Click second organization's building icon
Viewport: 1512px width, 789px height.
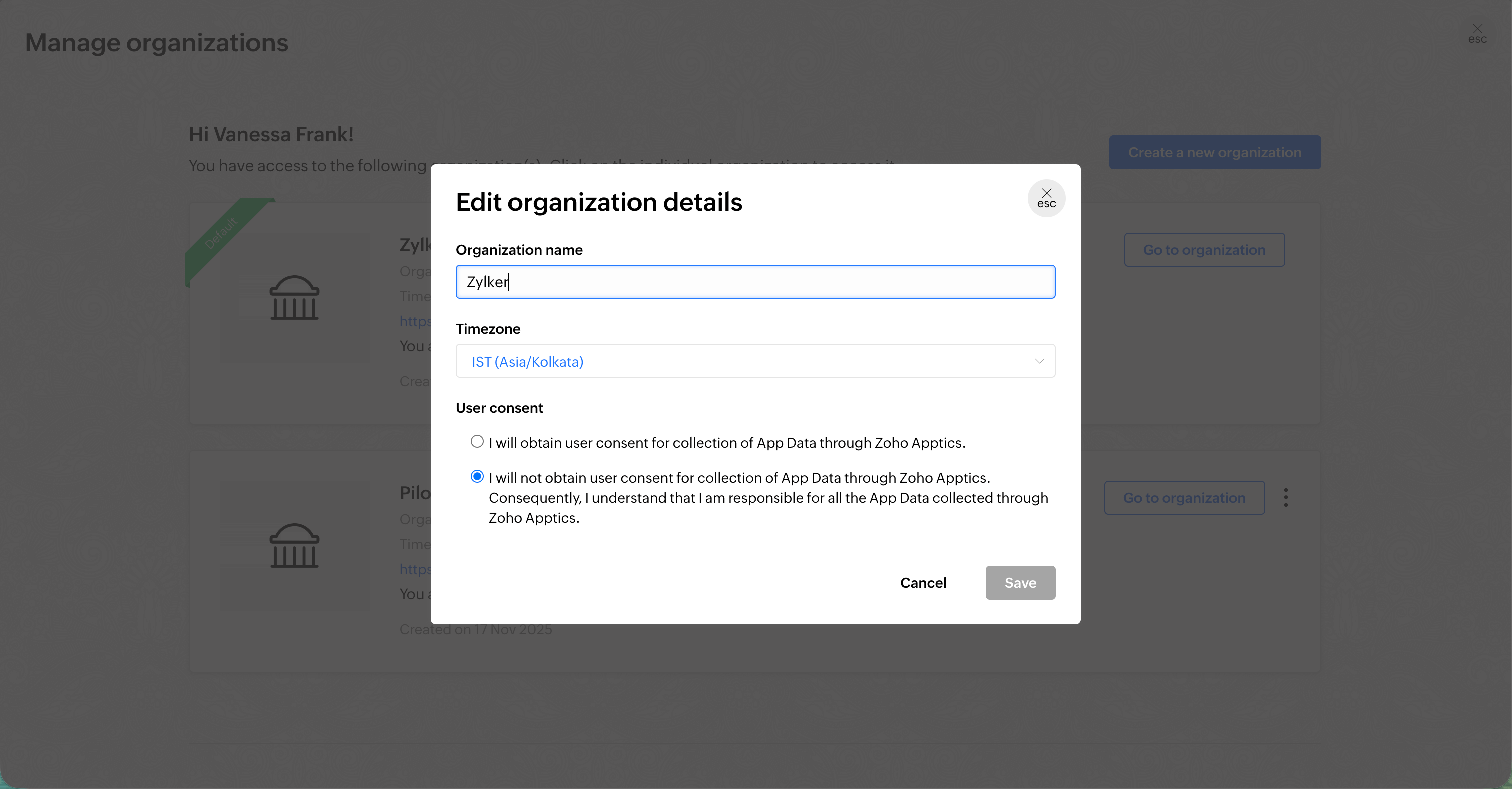294,546
